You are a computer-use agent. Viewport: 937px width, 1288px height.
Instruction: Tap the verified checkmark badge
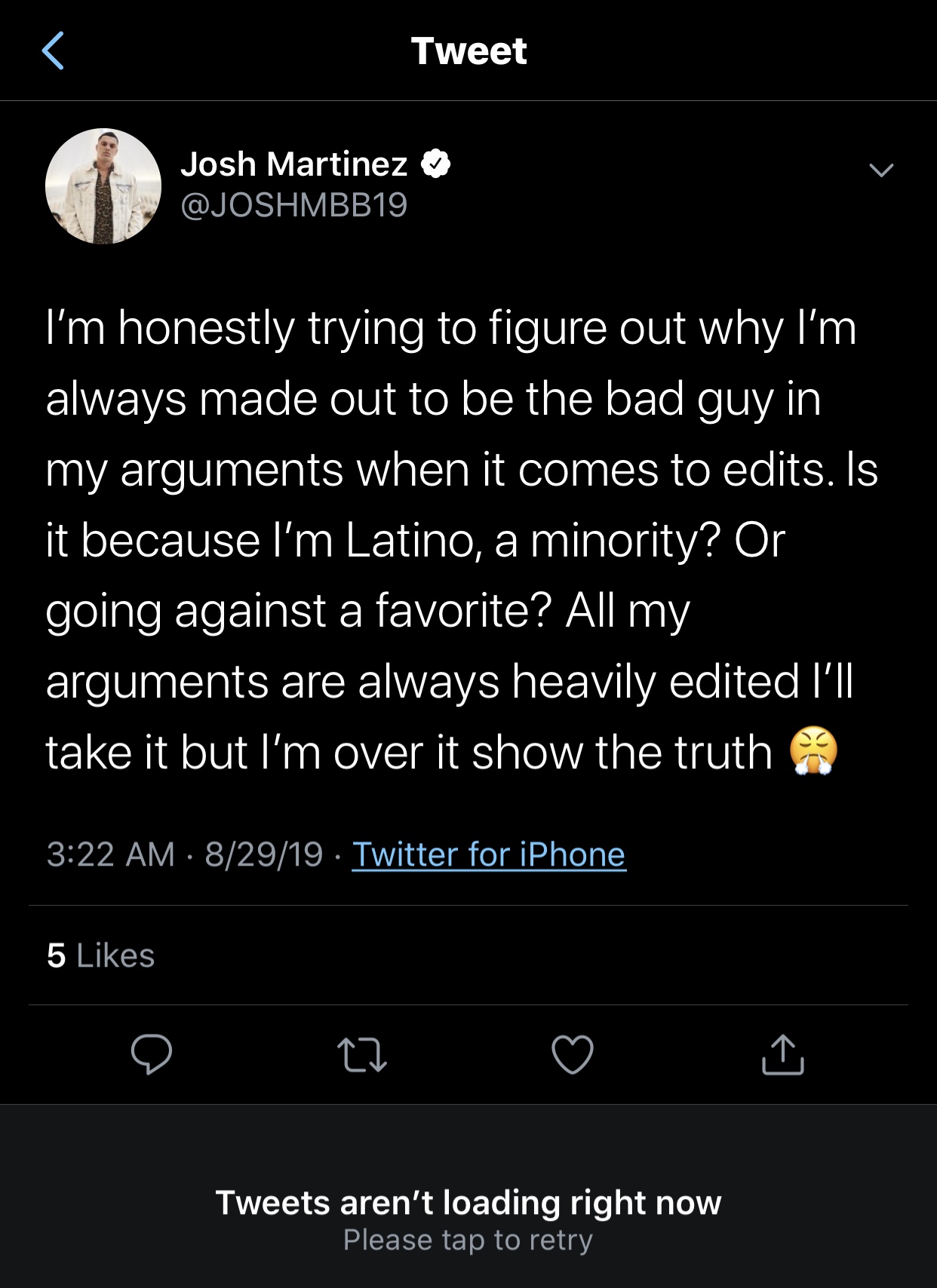click(x=435, y=164)
